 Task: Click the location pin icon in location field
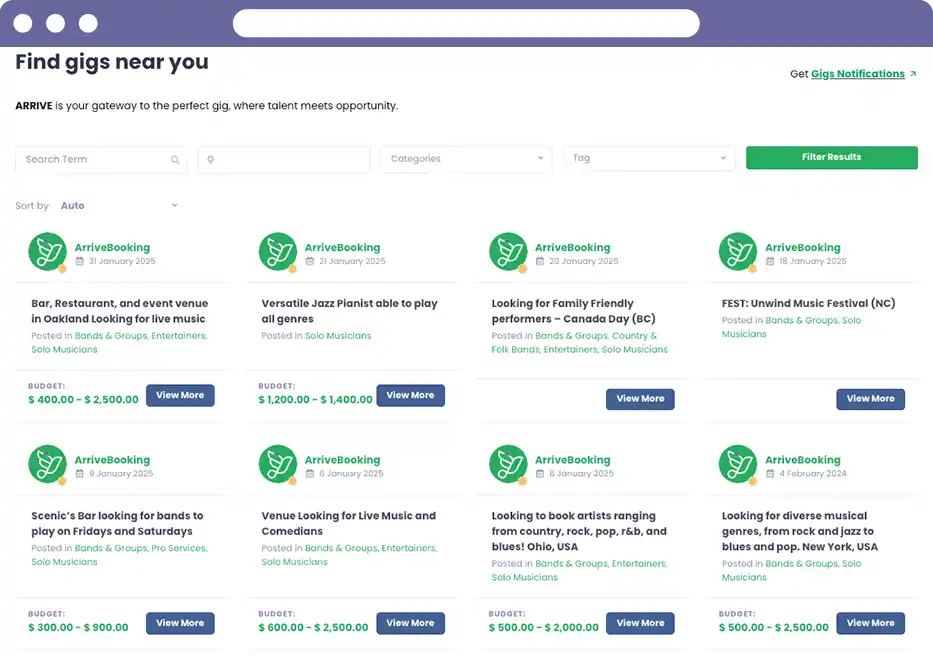(x=210, y=160)
